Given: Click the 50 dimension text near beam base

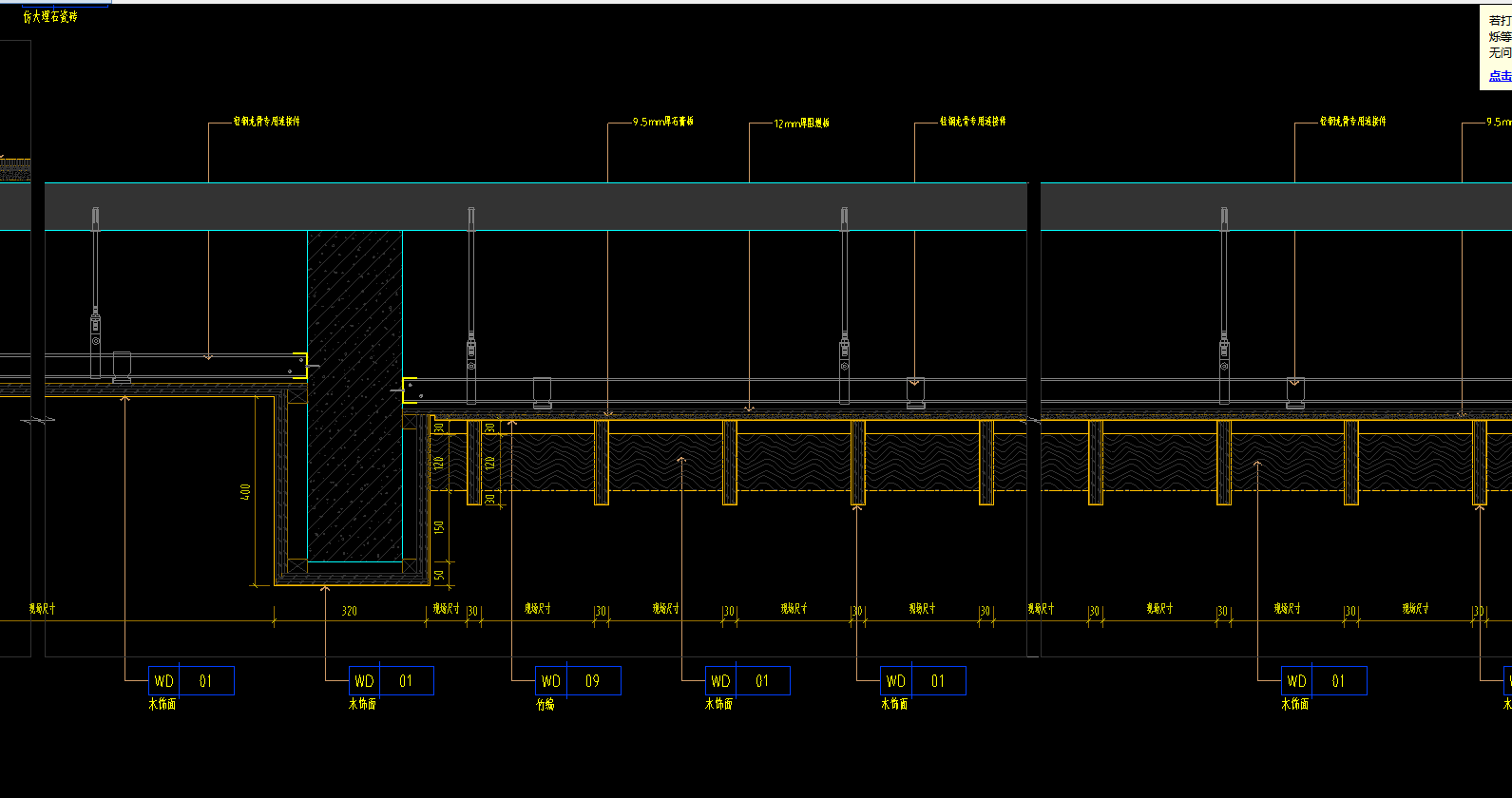Looking at the screenshot, I should point(439,575).
